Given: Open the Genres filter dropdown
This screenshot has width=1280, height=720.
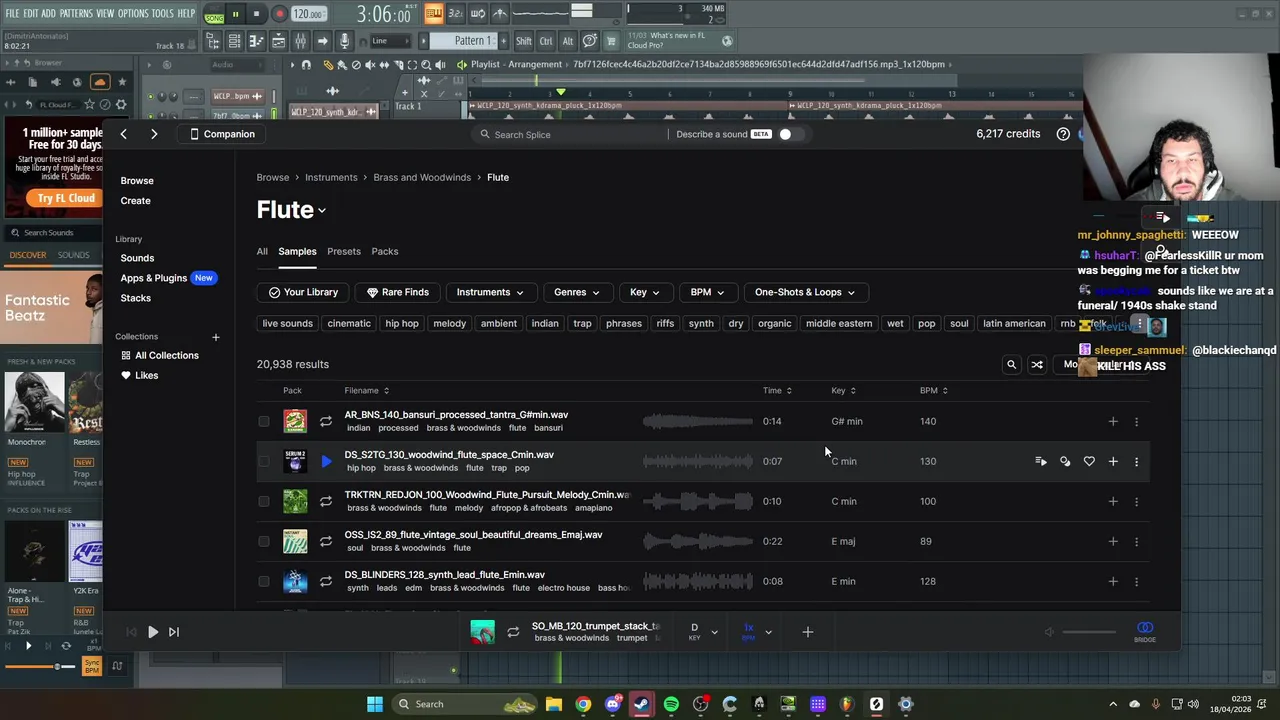Looking at the screenshot, I should point(576,292).
